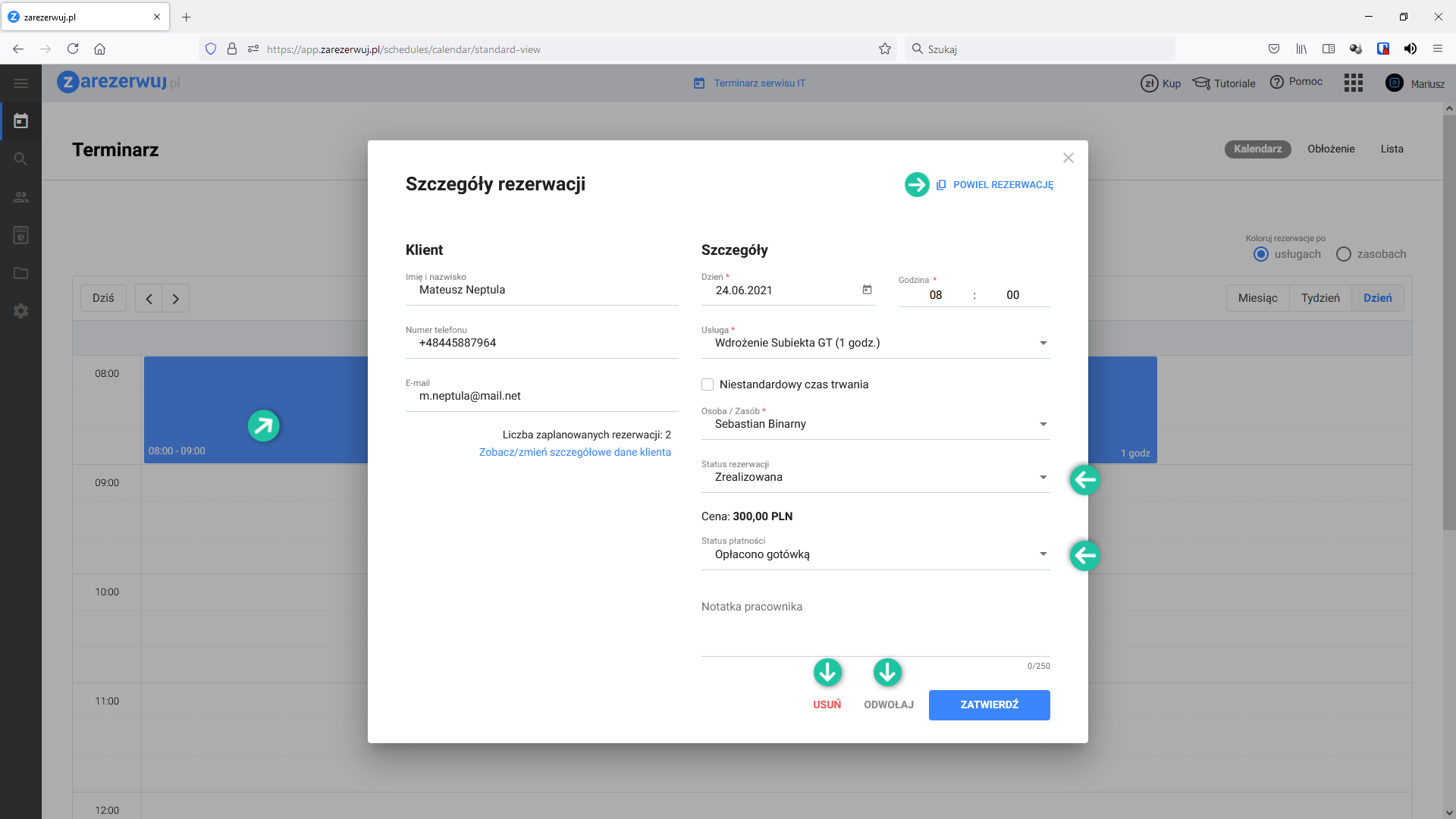Go to the next day
Image resolution: width=1456 pixels, height=819 pixels.
click(x=176, y=299)
